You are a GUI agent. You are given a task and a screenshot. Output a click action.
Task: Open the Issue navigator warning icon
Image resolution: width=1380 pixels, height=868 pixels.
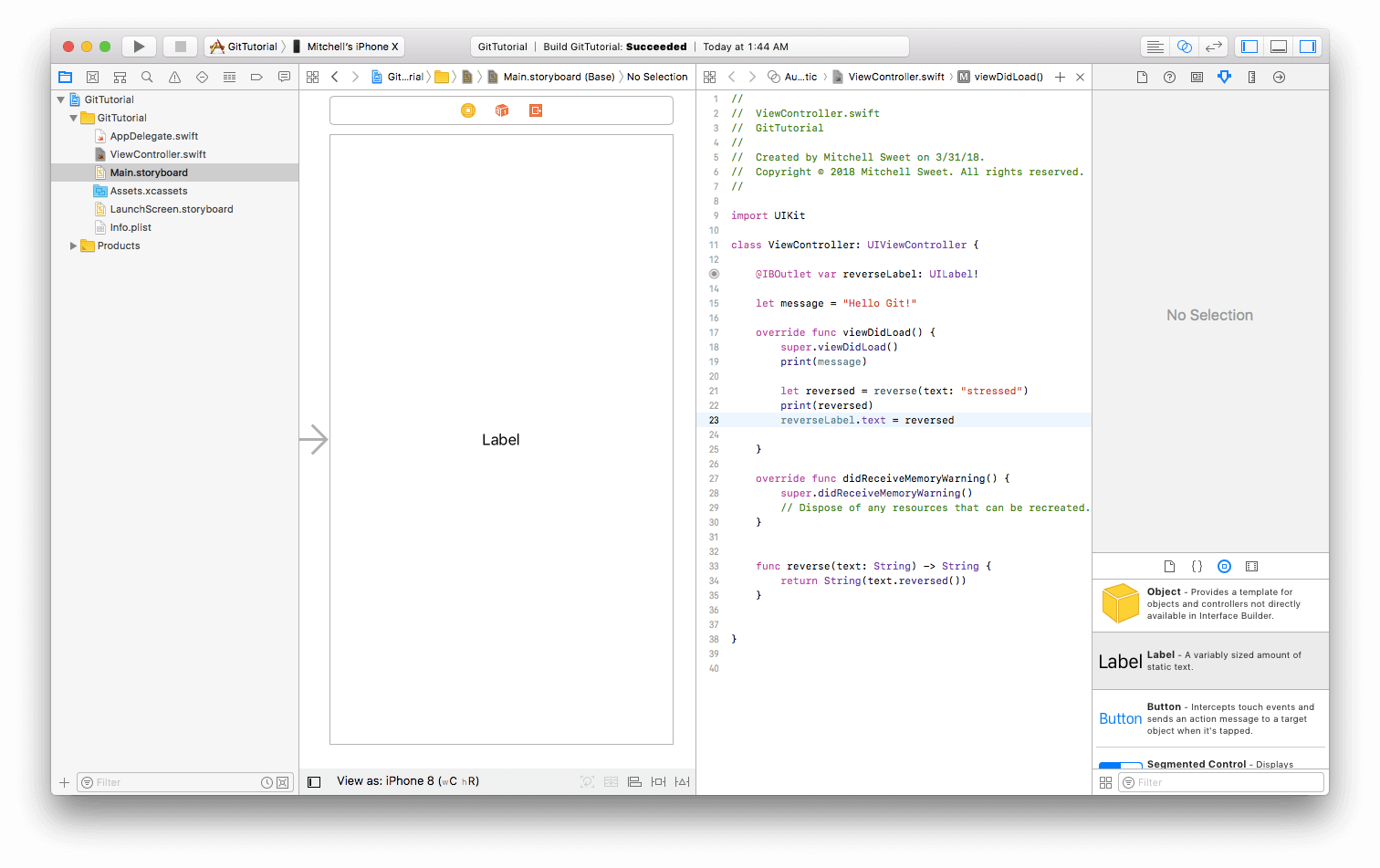coord(174,78)
